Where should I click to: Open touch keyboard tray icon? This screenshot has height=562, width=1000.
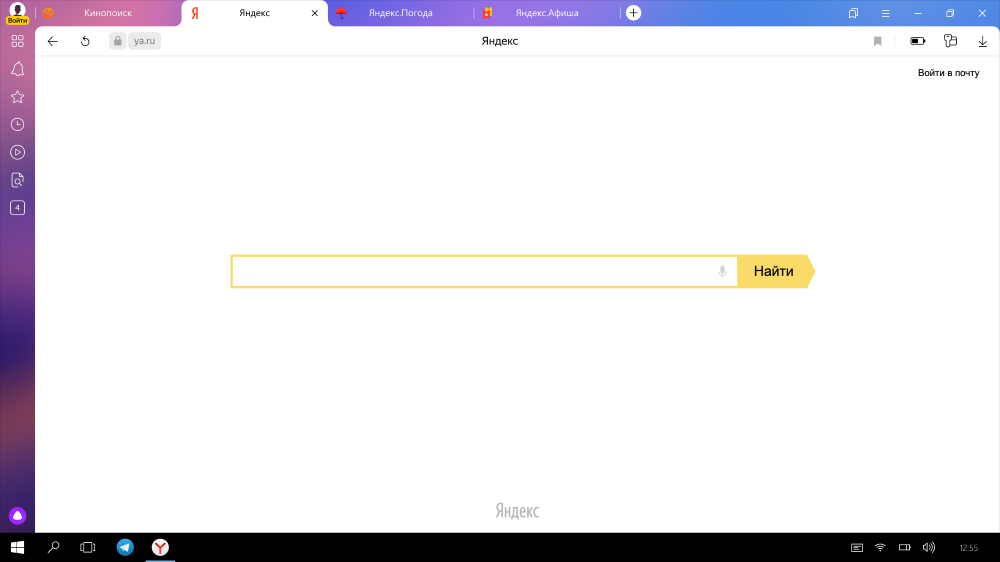point(857,547)
